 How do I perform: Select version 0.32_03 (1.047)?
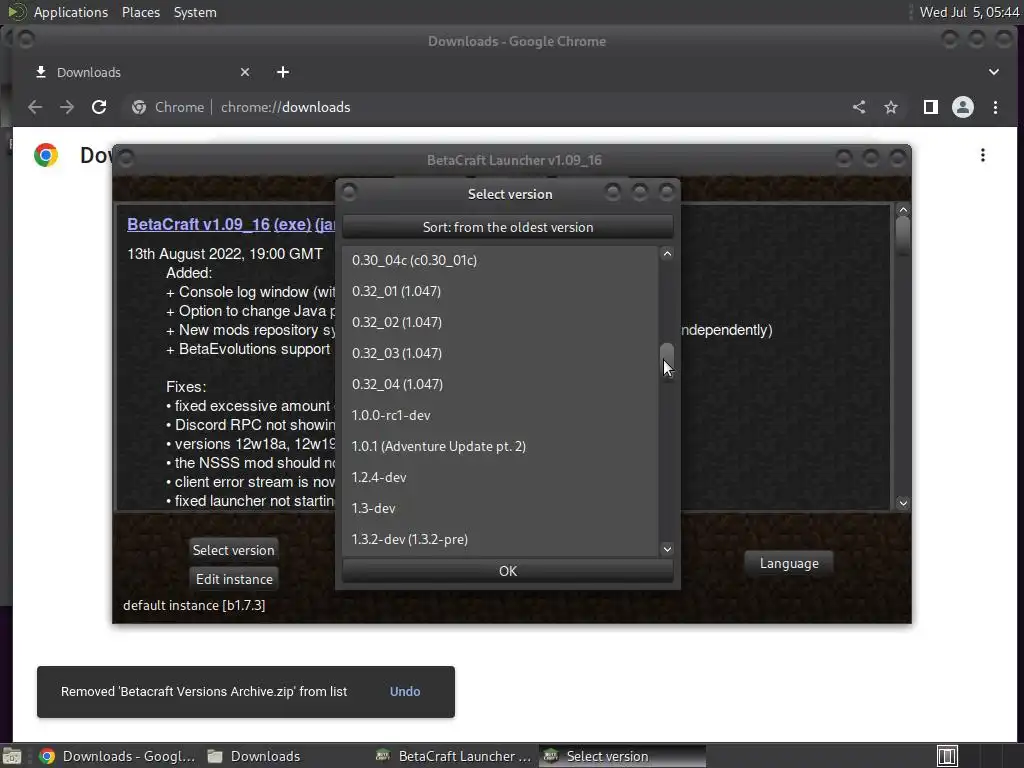(x=500, y=353)
